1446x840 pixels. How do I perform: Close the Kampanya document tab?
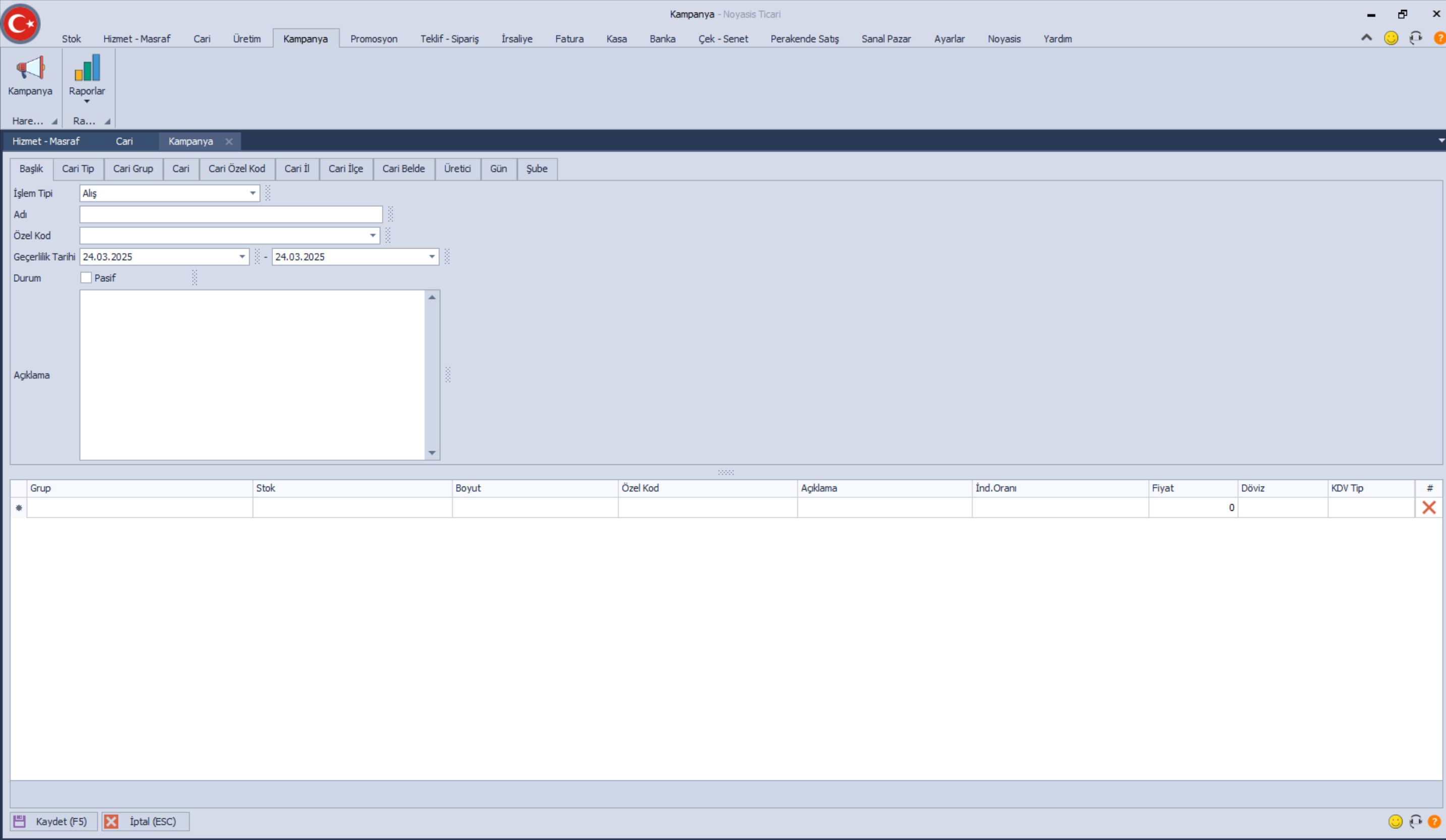229,141
